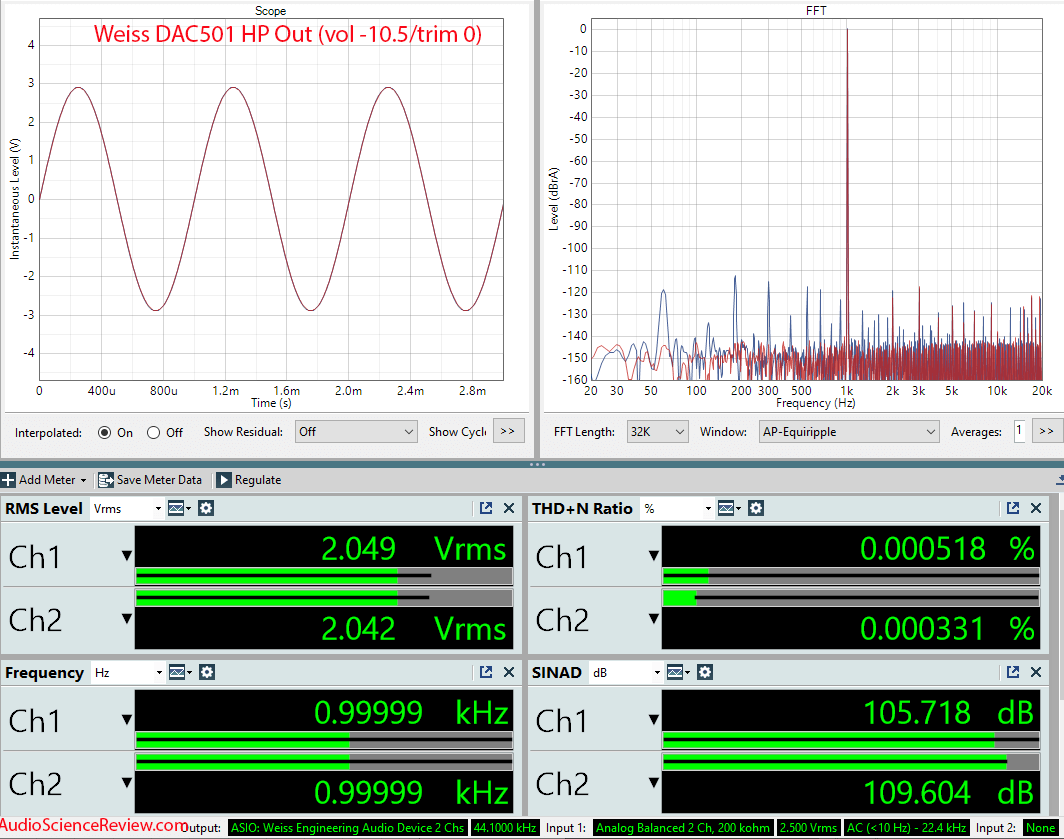1064x839 pixels.
Task: Open the THD+N Ratio unit percent dropdown
Action: (677, 508)
